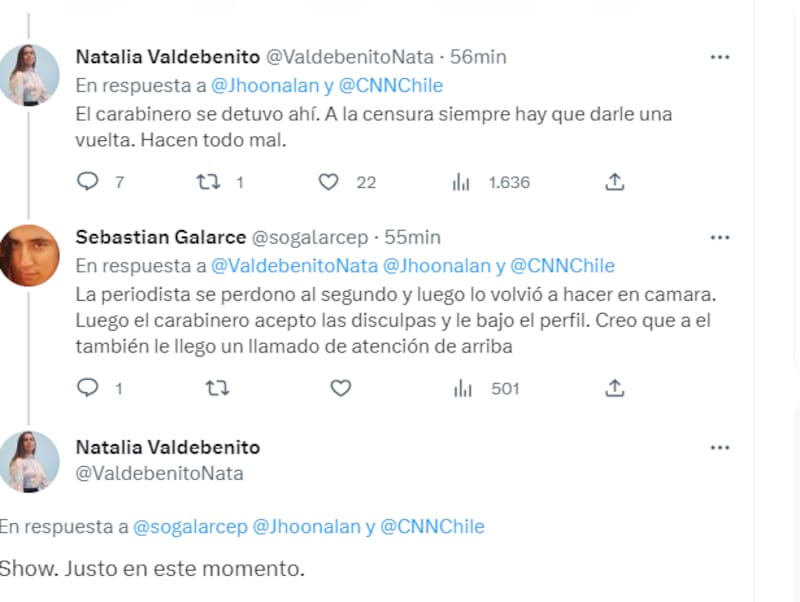Open reply icon on Sebastian Galarce's tweet
This screenshot has height=602, width=800.
88,387
